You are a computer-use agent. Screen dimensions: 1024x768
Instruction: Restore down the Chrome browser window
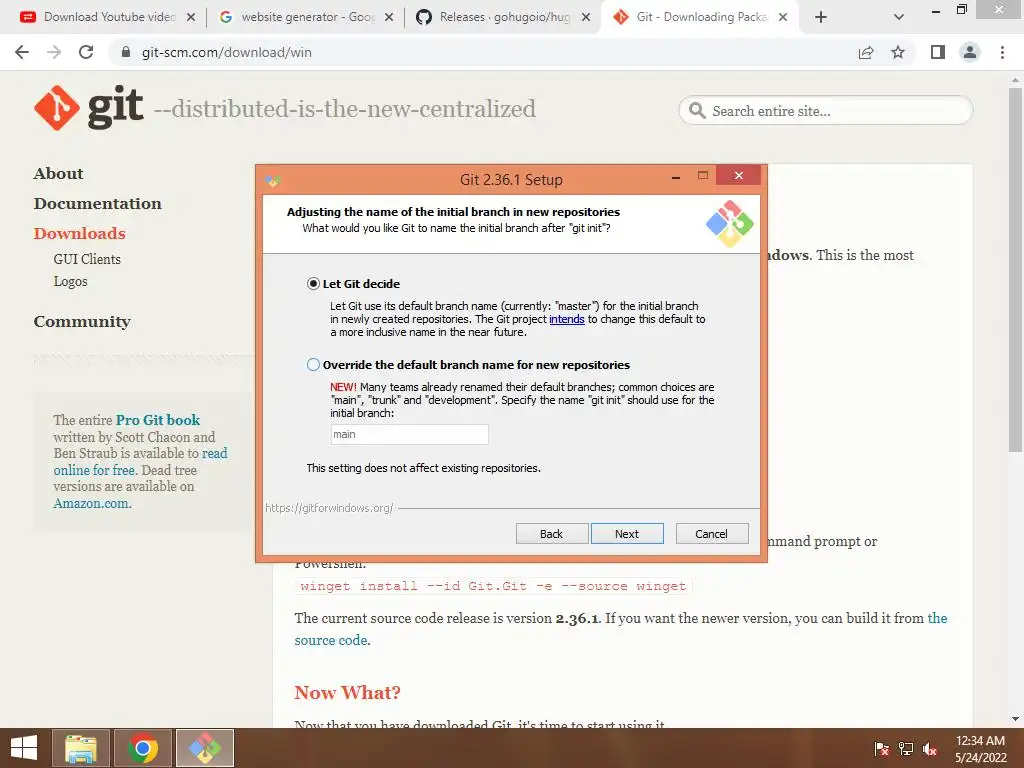[x=962, y=10]
